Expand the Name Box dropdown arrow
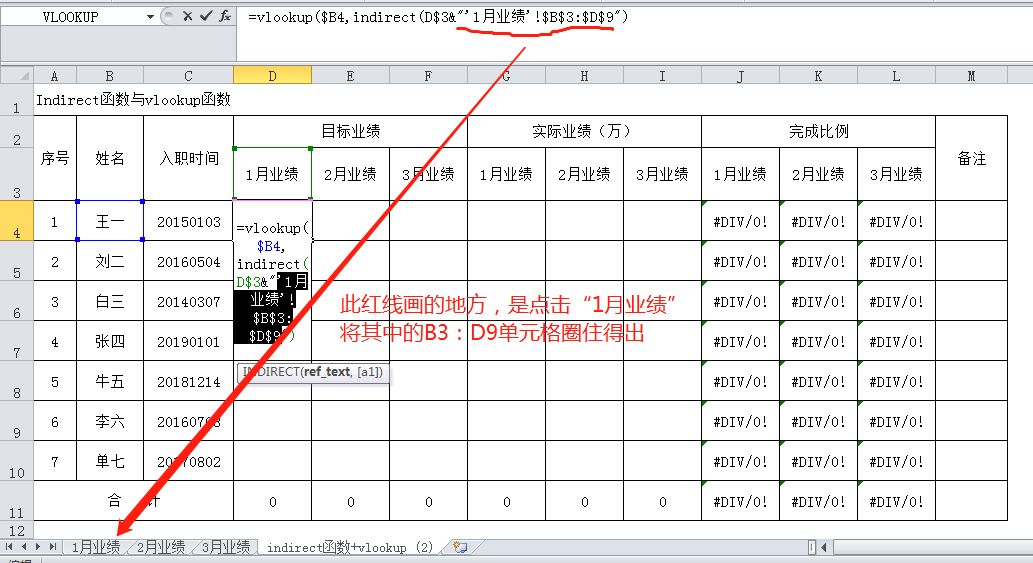Viewport: 1033px width, 563px height. click(150, 17)
